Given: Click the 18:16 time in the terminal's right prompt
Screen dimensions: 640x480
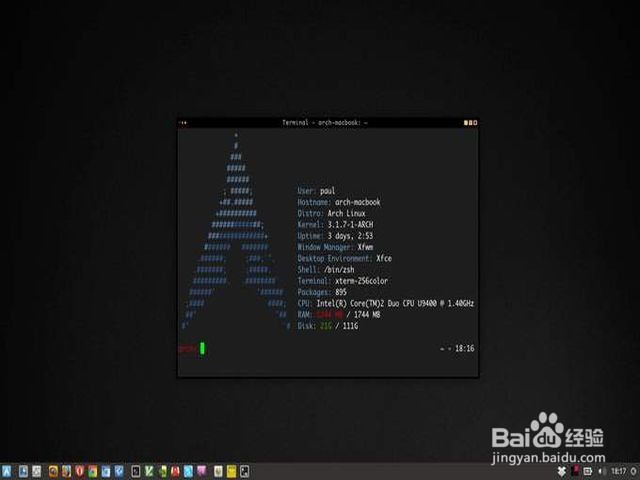Looking at the screenshot, I should point(464,348).
